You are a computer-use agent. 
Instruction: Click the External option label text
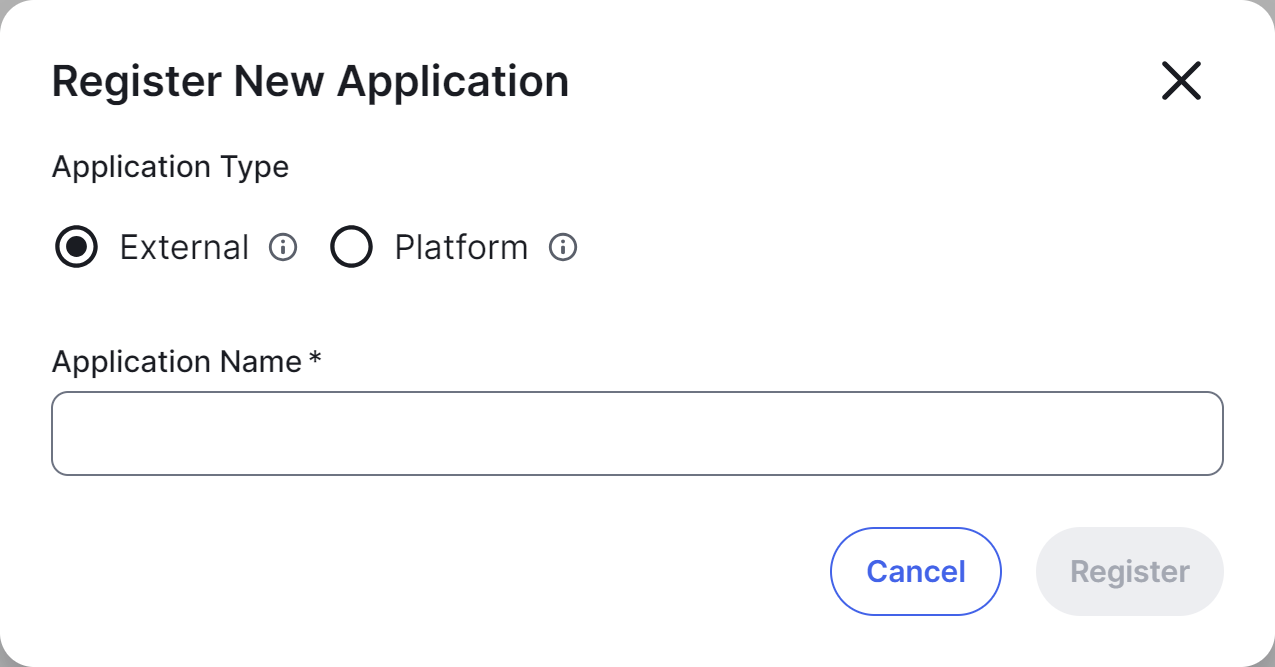[x=184, y=247]
